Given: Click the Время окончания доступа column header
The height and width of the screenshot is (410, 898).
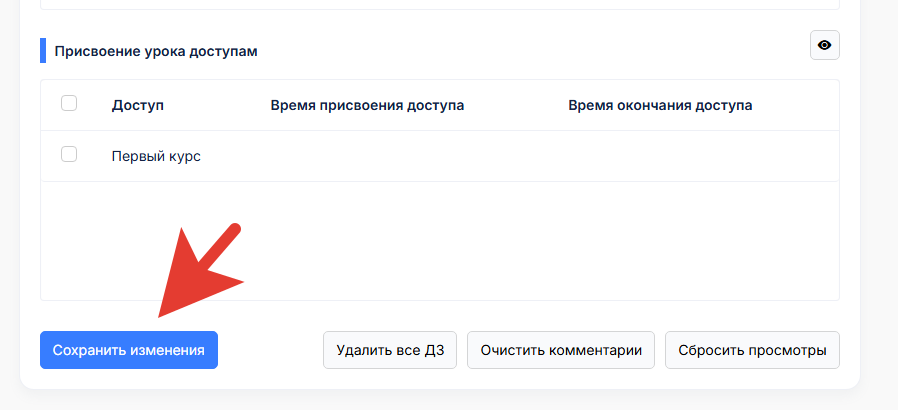Looking at the screenshot, I should coord(660,105).
